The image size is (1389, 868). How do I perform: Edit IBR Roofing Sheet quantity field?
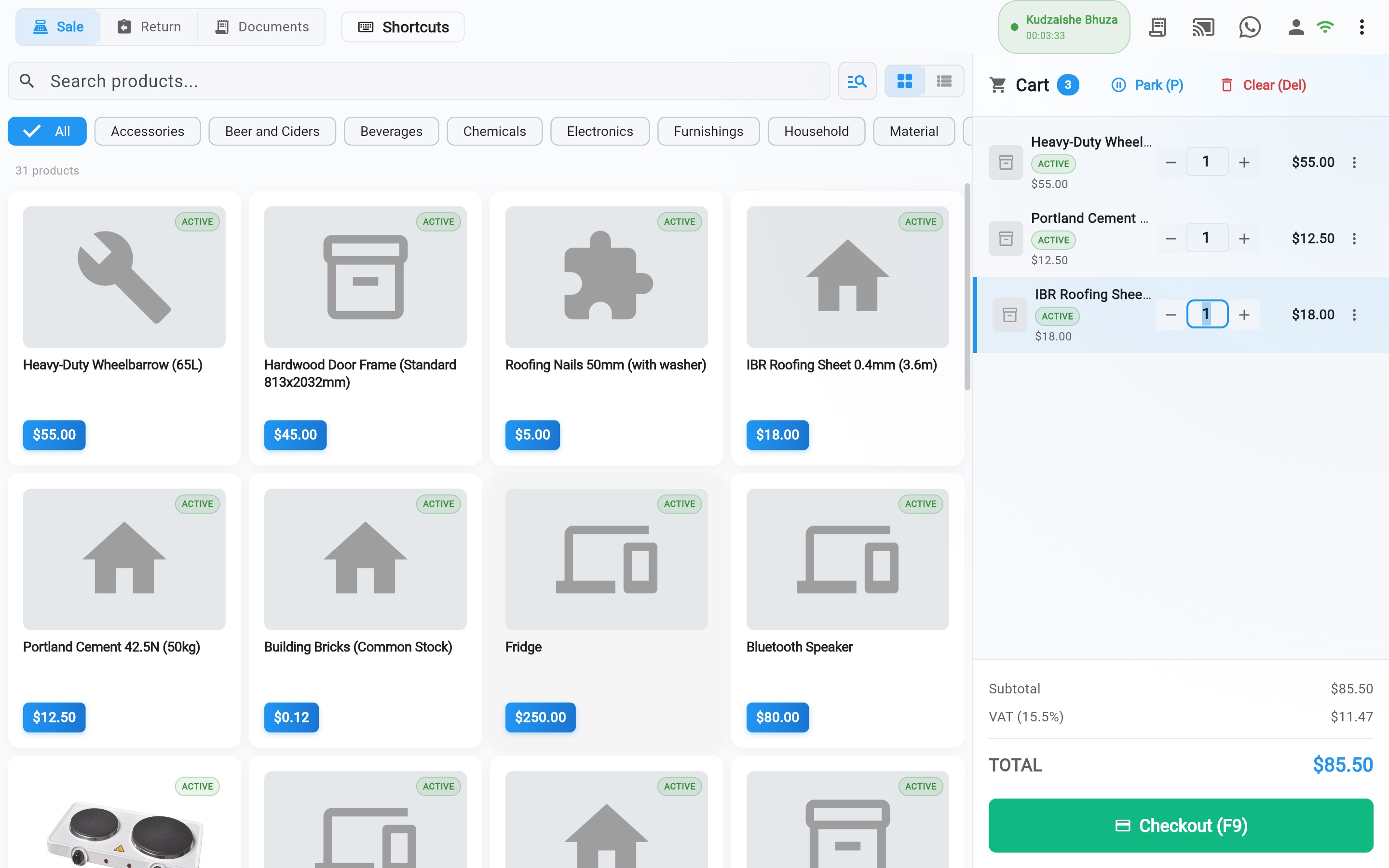1207,314
